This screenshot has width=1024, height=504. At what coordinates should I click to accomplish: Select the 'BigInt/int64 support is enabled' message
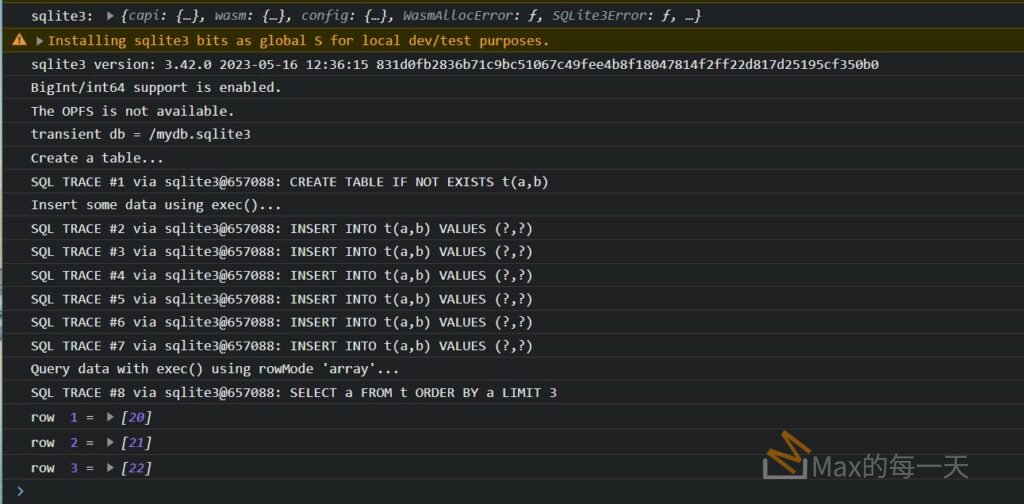[156, 87]
